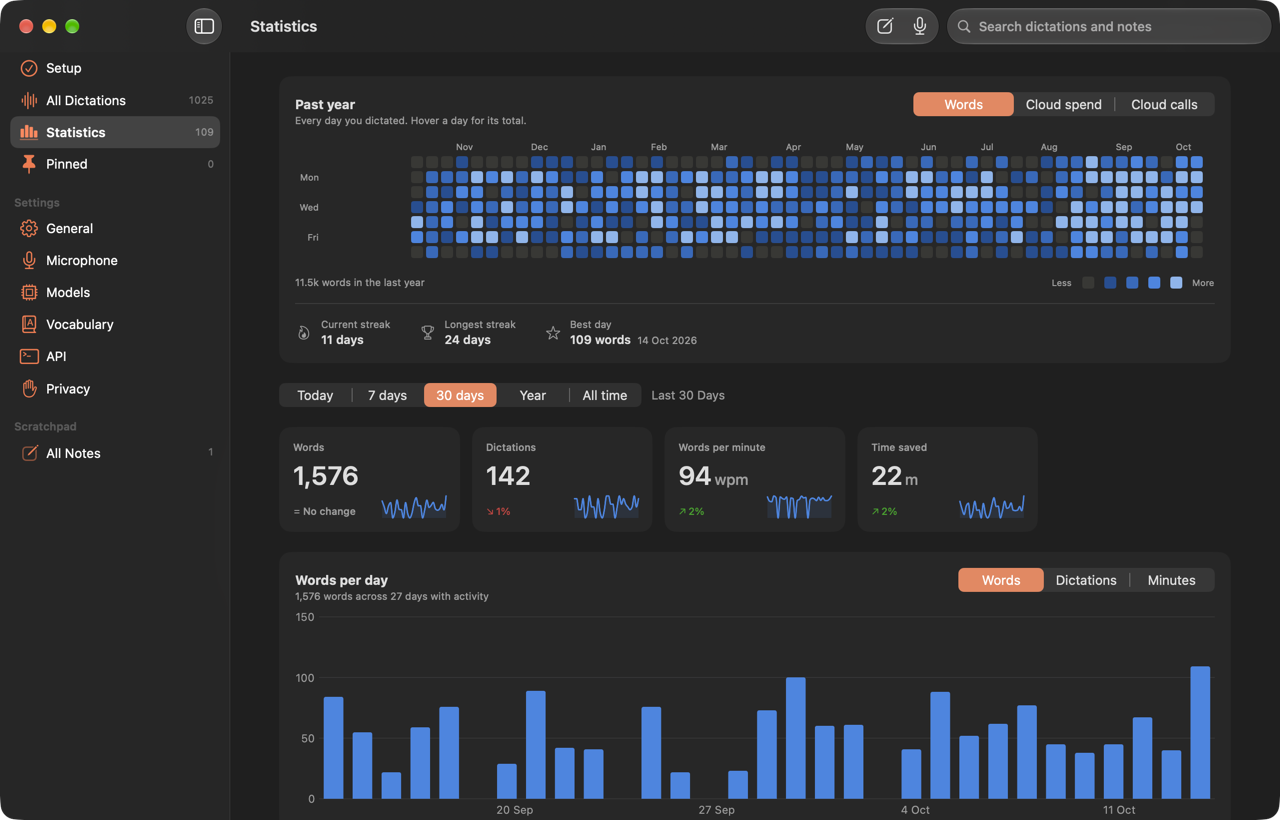
Task: Click the Models chip icon
Action: coord(29,292)
